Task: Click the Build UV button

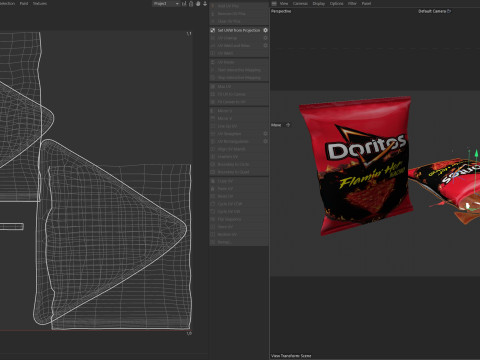Action: point(239,196)
